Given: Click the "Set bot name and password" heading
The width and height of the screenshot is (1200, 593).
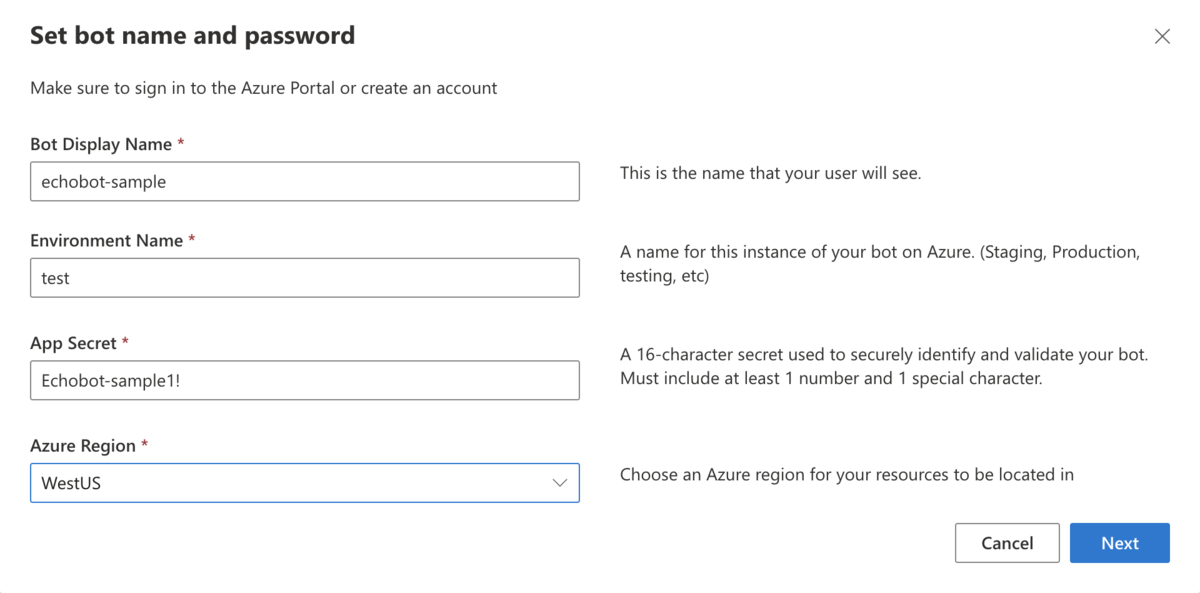Looking at the screenshot, I should point(192,36).
